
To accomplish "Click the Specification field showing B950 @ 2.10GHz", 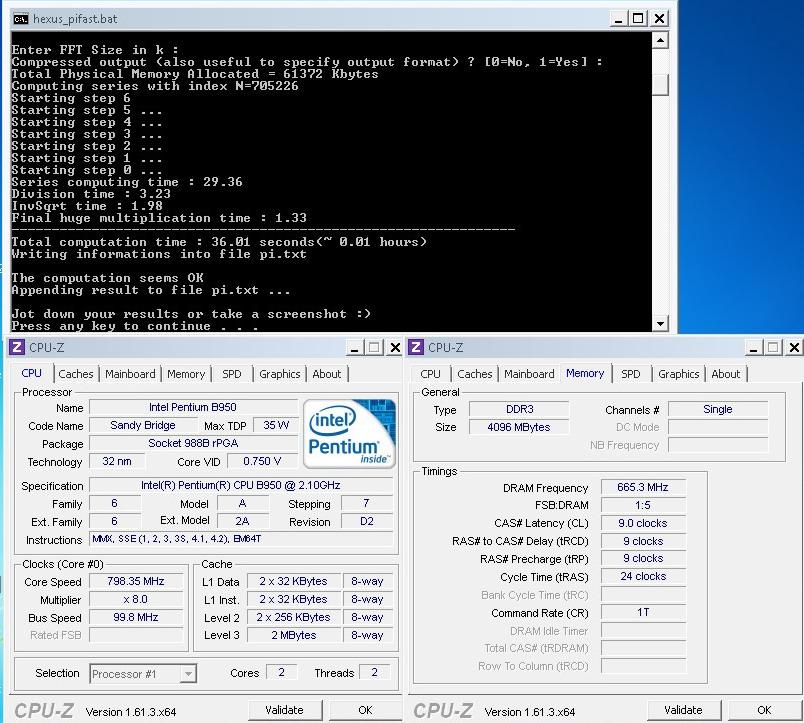I will pyautogui.click(x=241, y=485).
